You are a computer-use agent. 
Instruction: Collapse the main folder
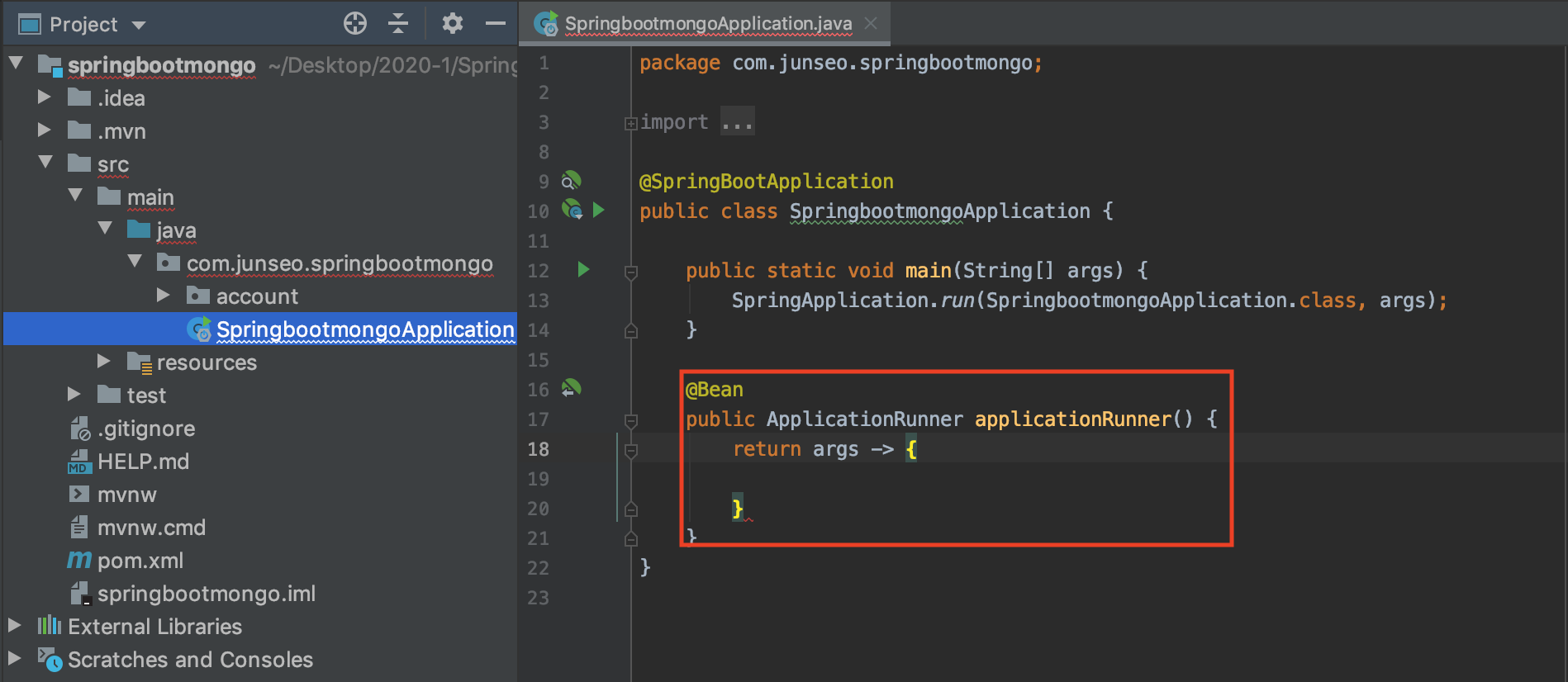[x=75, y=195]
